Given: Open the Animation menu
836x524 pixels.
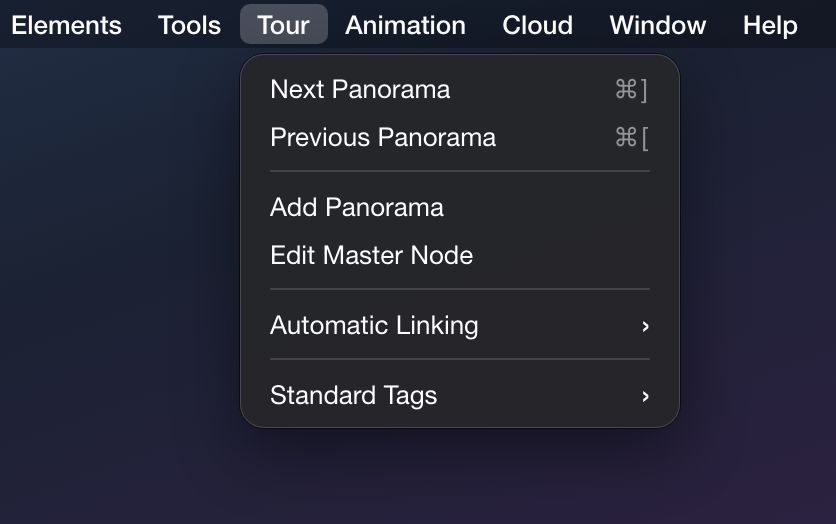Looking at the screenshot, I should [x=405, y=25].
